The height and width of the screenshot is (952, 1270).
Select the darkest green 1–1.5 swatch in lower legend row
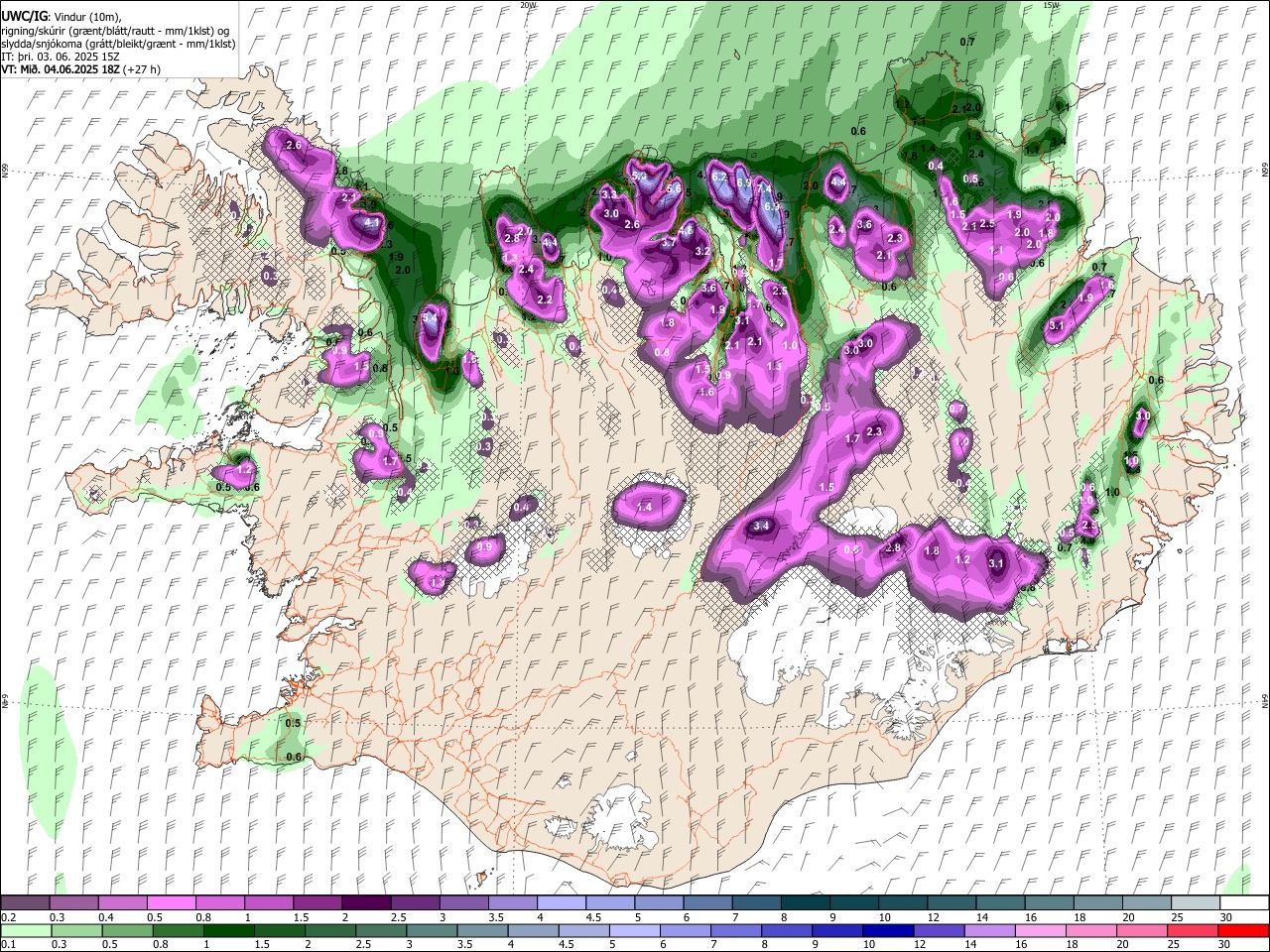229,932
